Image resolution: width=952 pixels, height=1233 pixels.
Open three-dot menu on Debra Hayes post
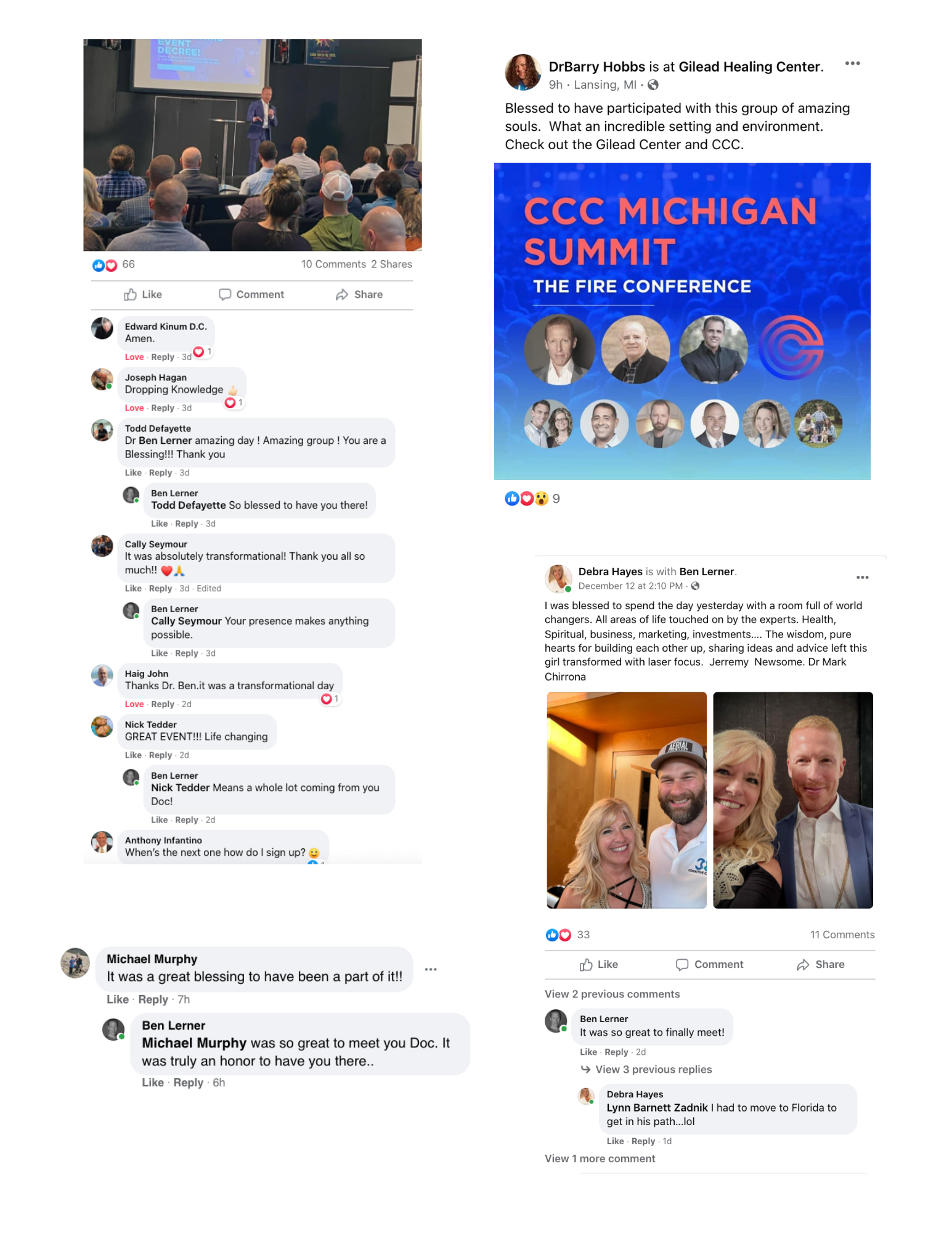point(862,578)
